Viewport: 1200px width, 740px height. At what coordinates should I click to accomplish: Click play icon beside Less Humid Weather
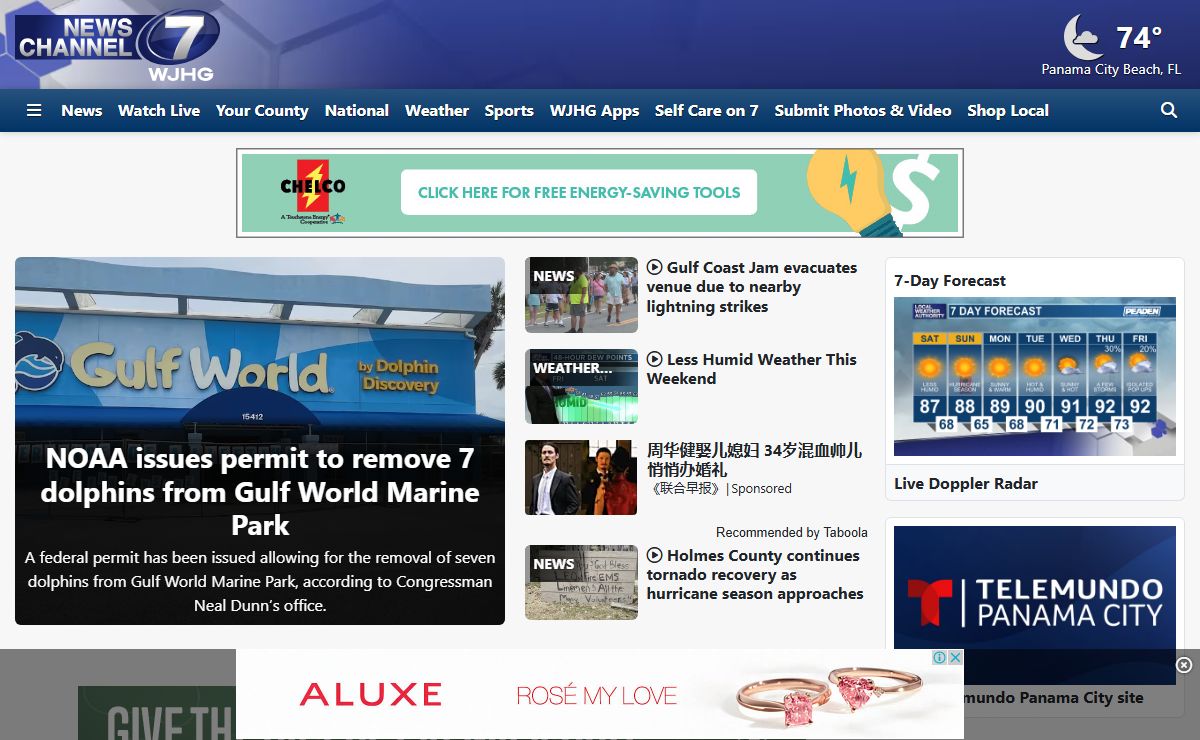click(x=655, y=359)
